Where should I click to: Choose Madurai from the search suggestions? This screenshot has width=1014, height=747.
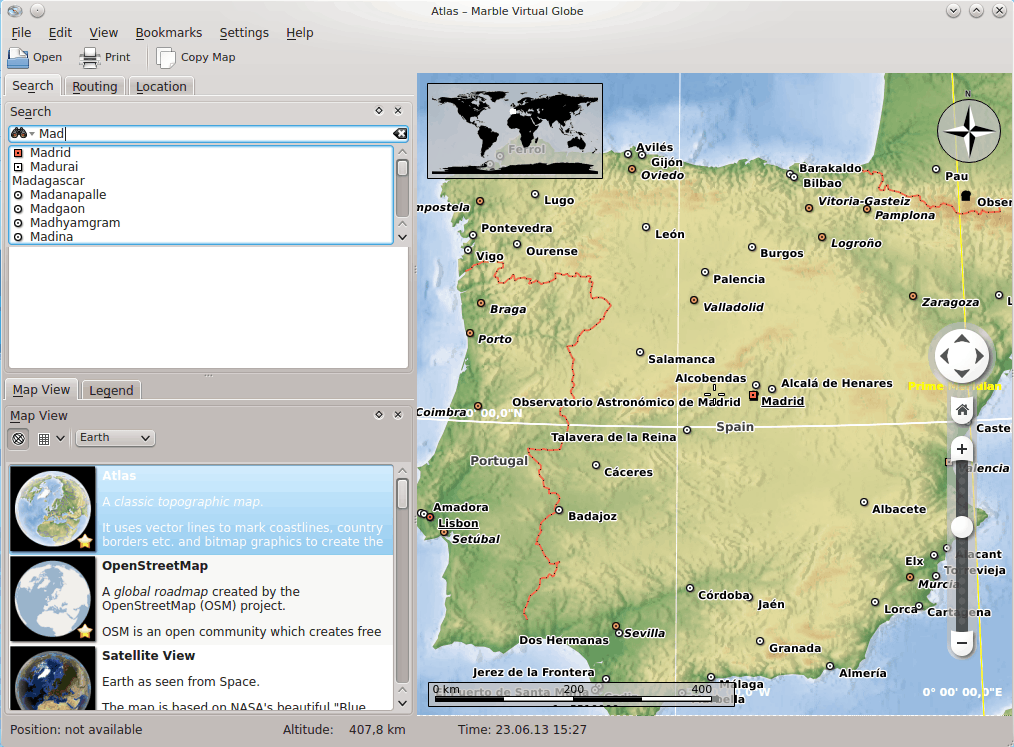coord(200,167)
